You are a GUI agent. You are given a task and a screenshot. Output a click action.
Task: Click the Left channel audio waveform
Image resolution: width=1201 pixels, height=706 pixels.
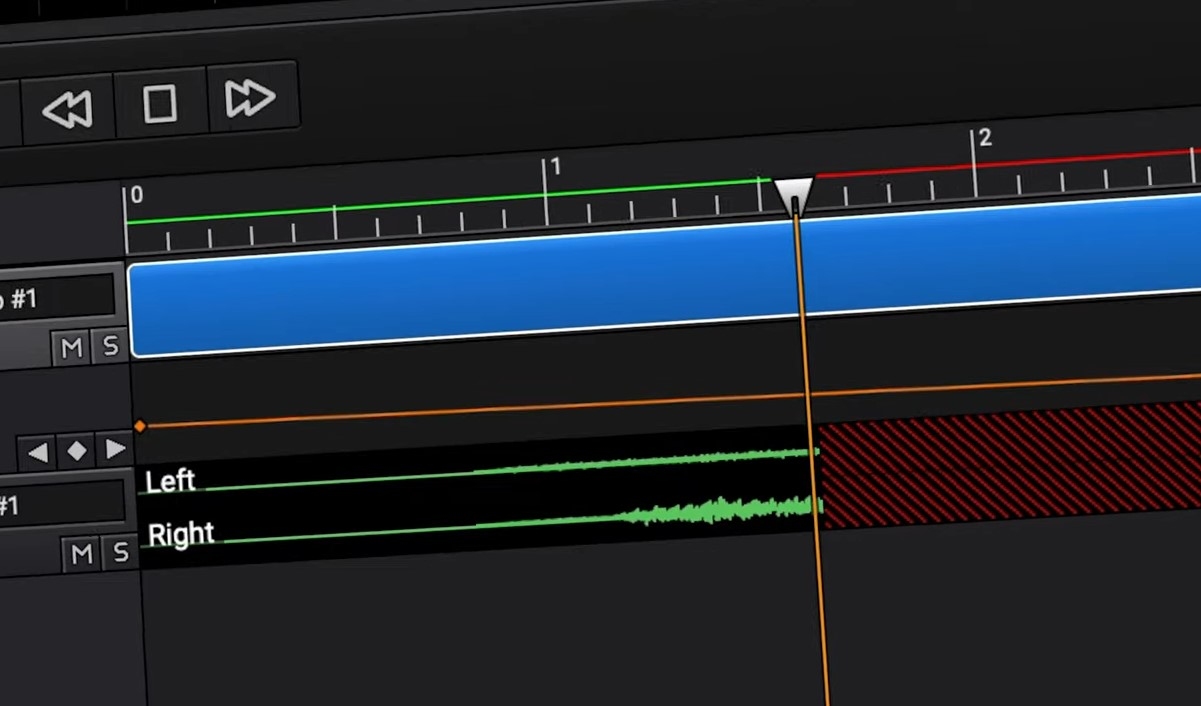click(x=650, y=463)
